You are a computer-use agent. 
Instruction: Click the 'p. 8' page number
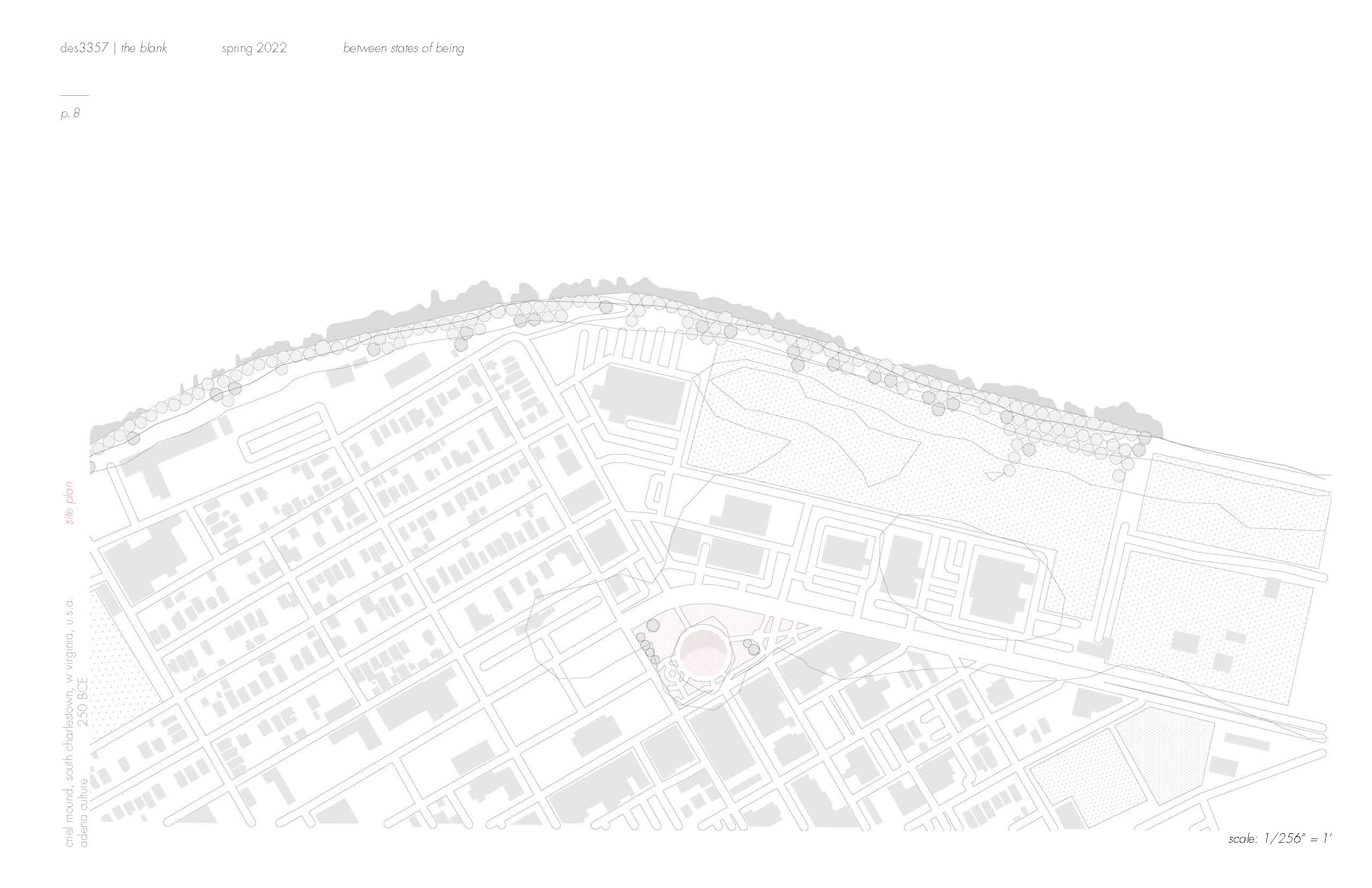pos(70,114)
